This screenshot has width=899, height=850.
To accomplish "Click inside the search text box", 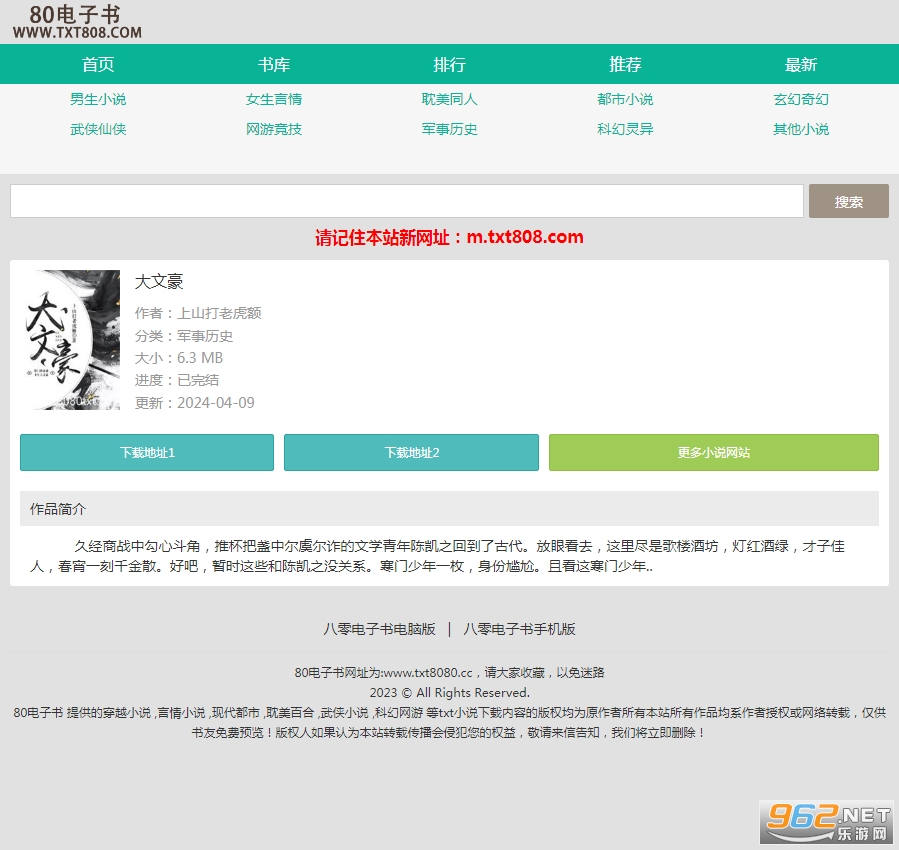I will pyautogui.click(x=406, y=201).
